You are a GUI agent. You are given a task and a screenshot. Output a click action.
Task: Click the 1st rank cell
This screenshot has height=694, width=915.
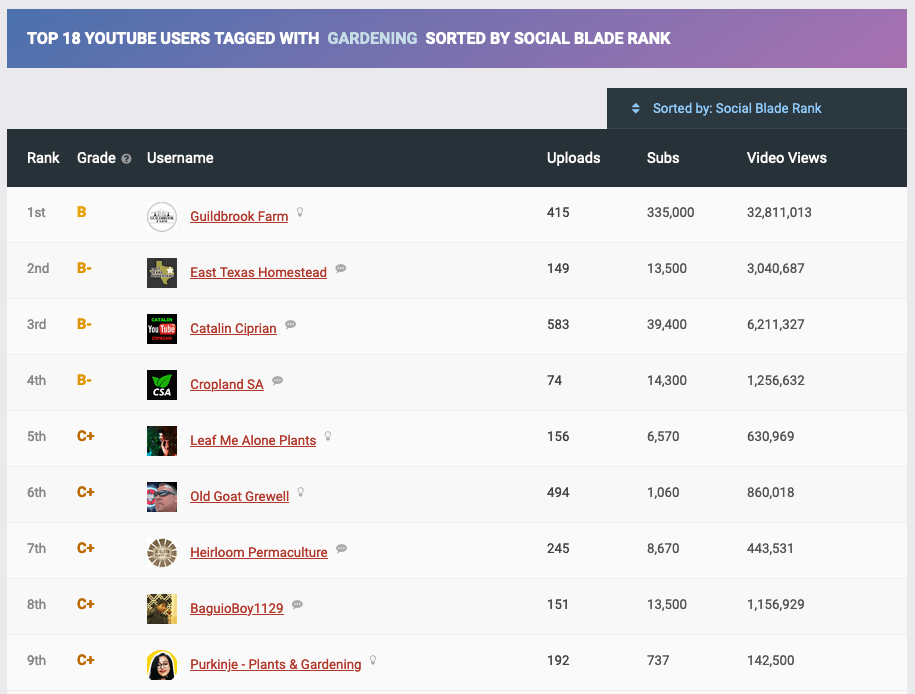36,212
